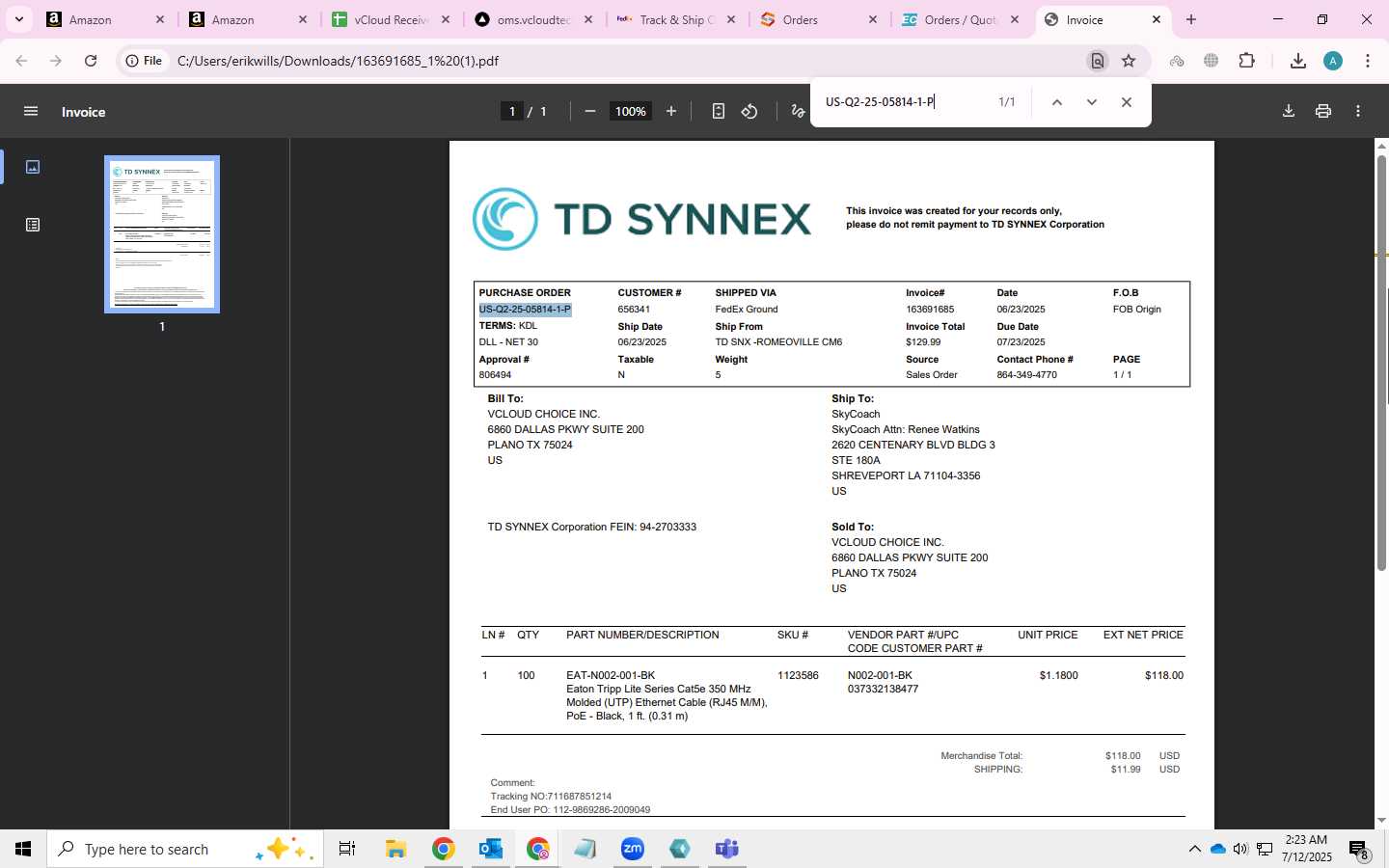Image resolution: width=1389 pixels, height=868 pixels.
Task: Click the Windows taskbar search box
Action: point(185,849)
